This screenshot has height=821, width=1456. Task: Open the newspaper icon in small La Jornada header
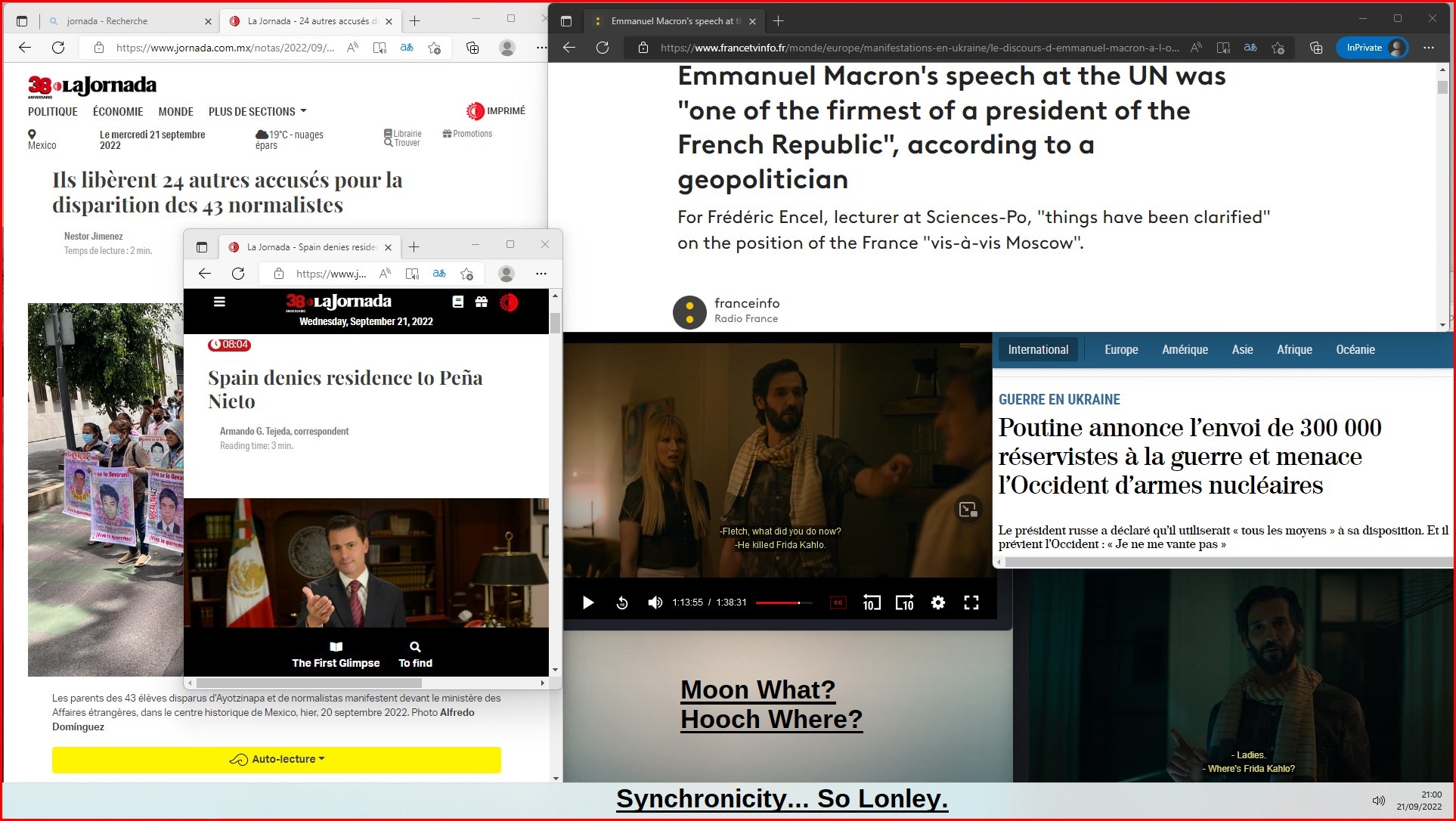point(458,302)
